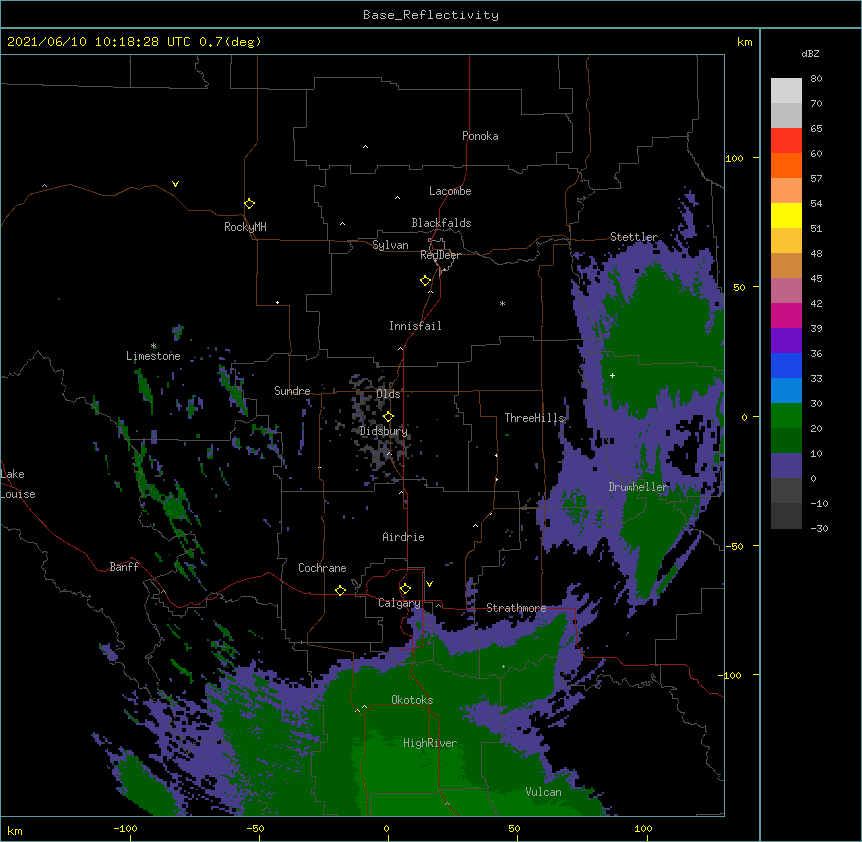Click the yellow V marker near Calgary

point(429,584)
